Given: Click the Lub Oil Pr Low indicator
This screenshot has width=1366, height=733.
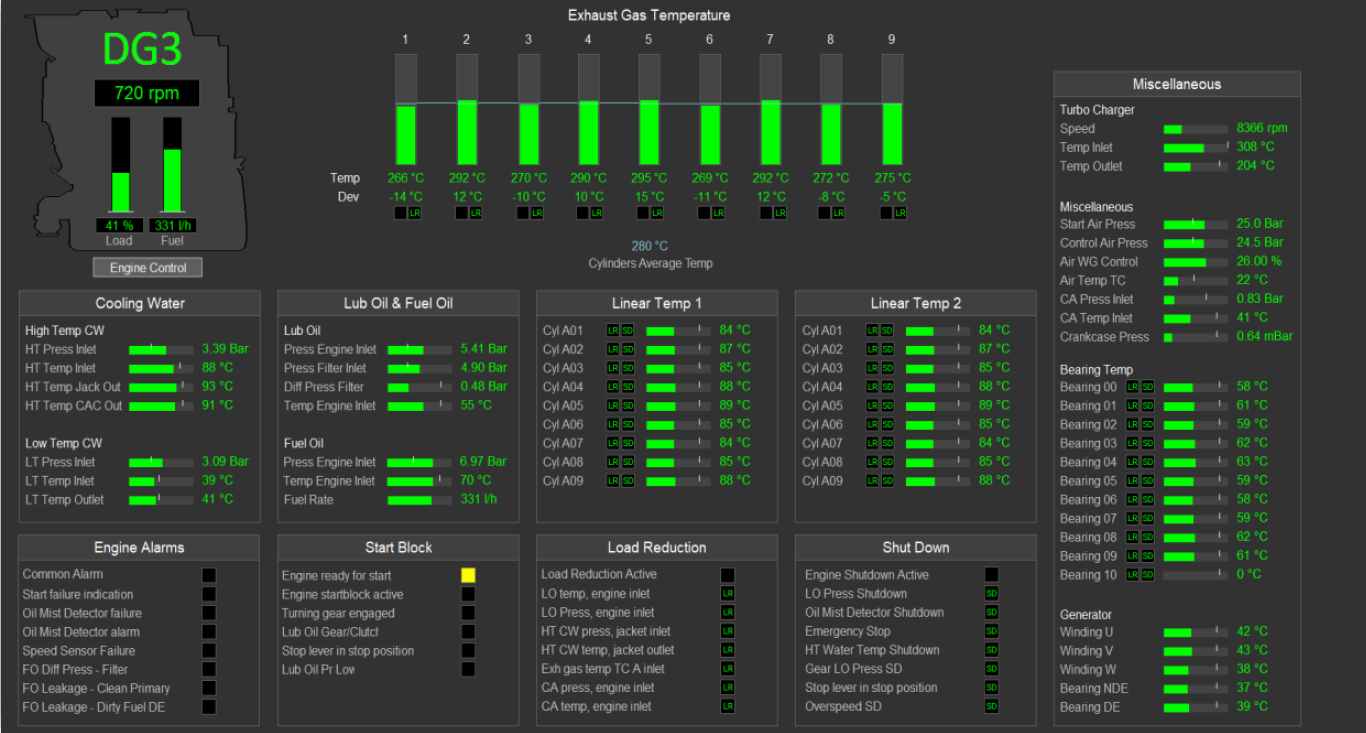Looking at the screenshot, I should [x=468, y=669].
